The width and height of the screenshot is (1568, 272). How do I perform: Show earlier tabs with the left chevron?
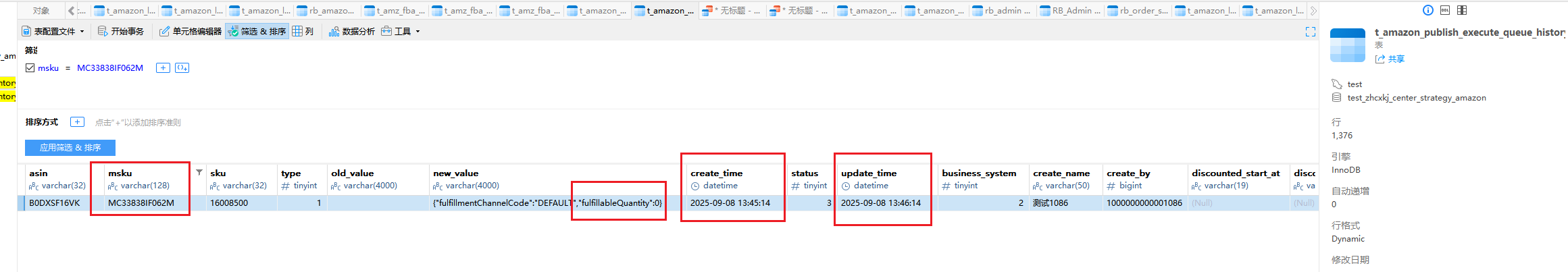click(71, 11)
